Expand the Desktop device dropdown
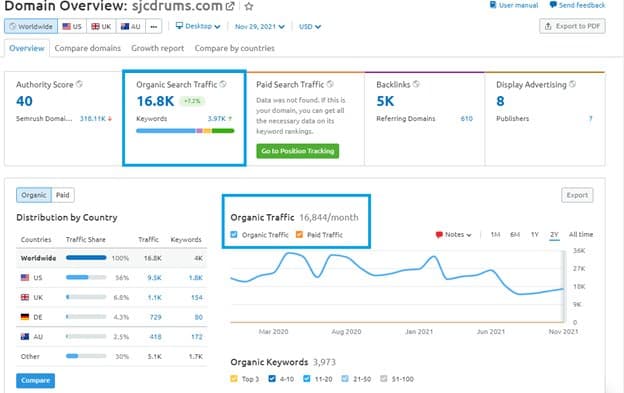This screenshot has width=624, height=393. click(x=198, y=26)
